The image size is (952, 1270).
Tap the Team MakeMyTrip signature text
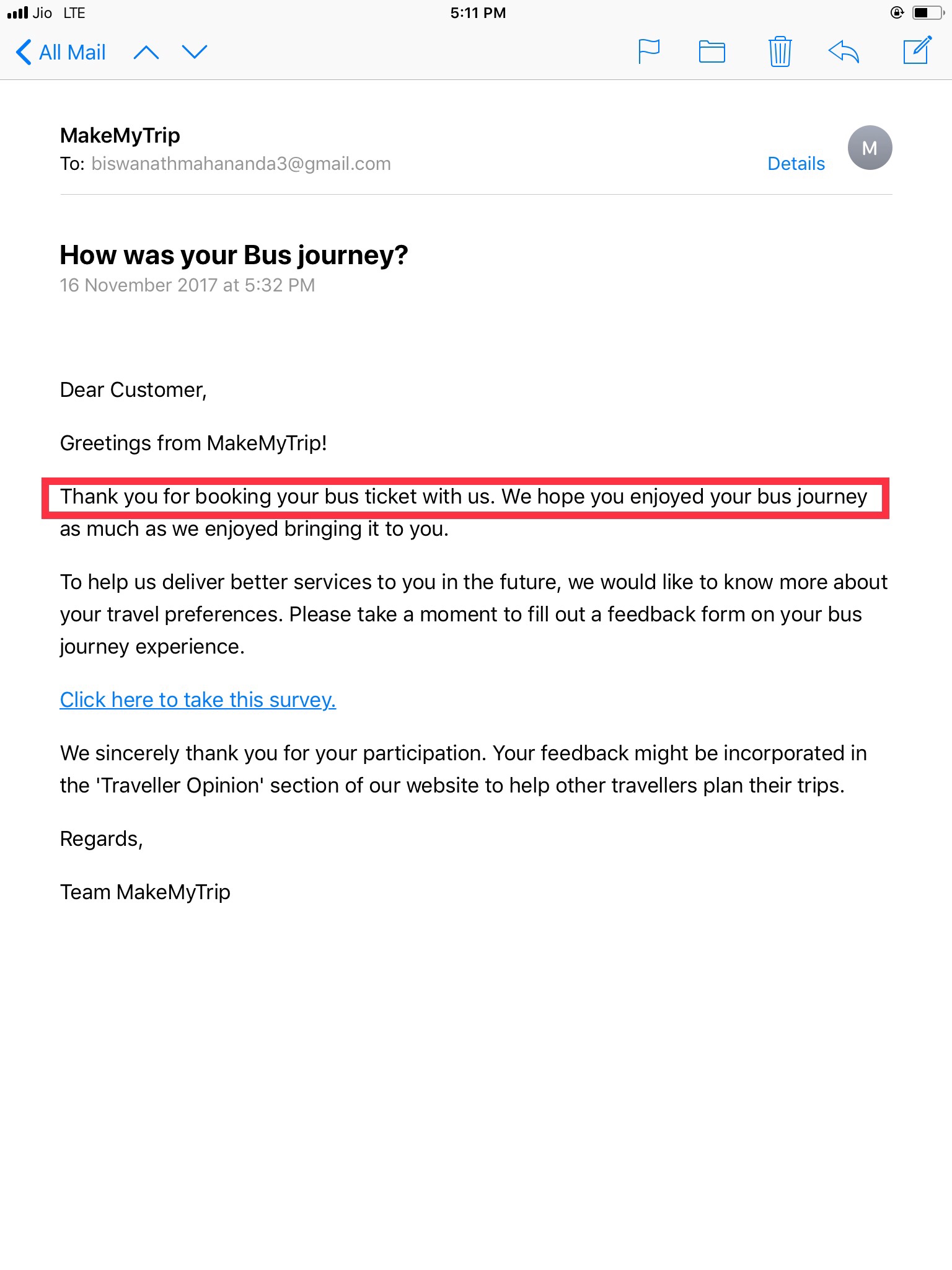[x=145, y=892]
